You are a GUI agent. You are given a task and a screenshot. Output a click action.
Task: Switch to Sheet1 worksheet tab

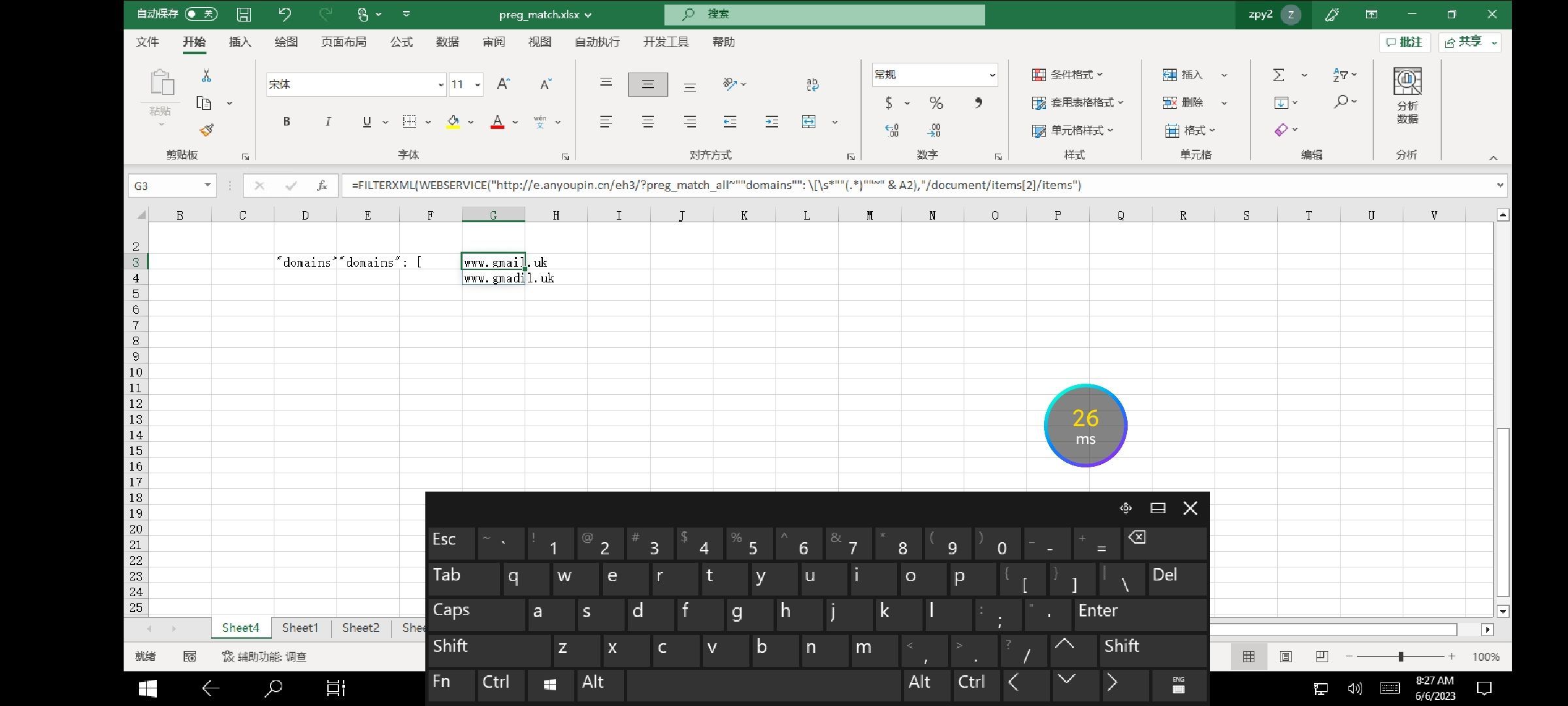[300, 628]
